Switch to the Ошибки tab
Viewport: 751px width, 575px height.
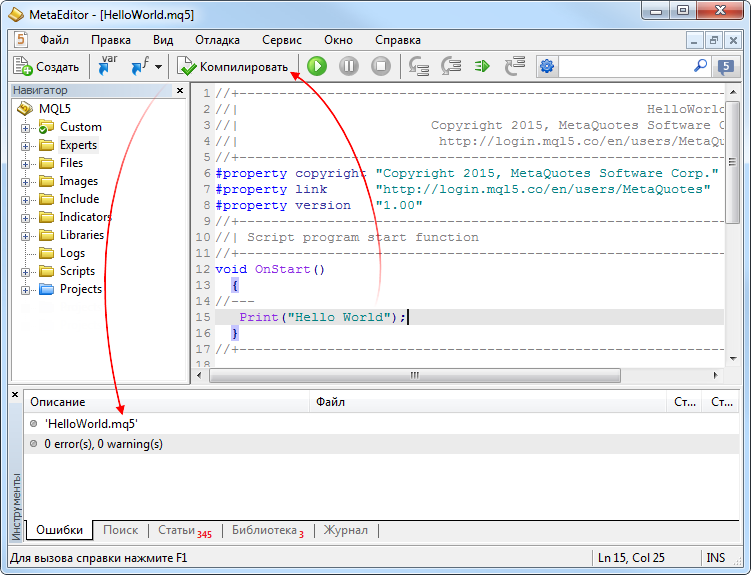click(x=59, y=530)
